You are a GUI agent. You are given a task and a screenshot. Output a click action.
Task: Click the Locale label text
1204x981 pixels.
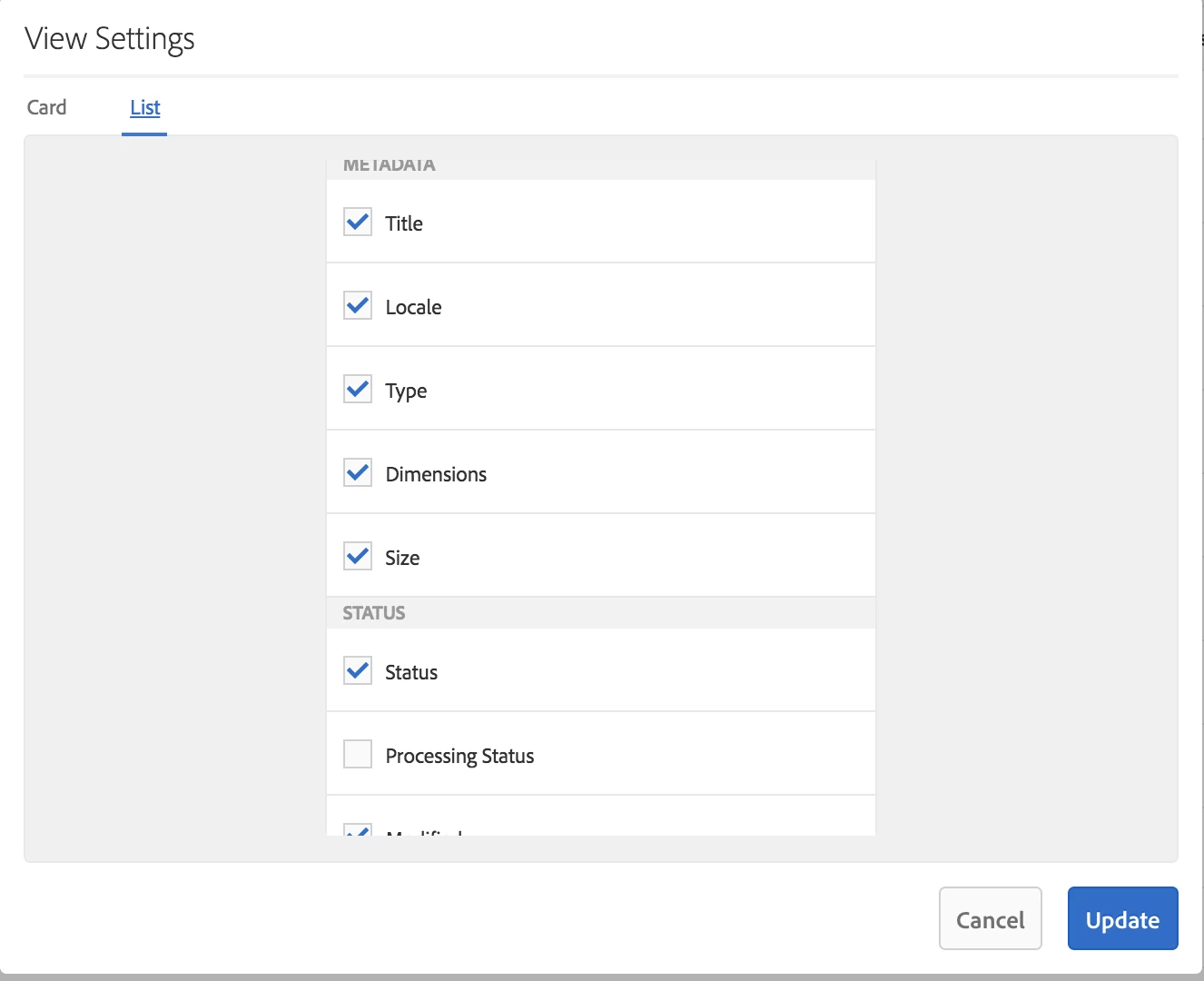(x=413, y=307)
